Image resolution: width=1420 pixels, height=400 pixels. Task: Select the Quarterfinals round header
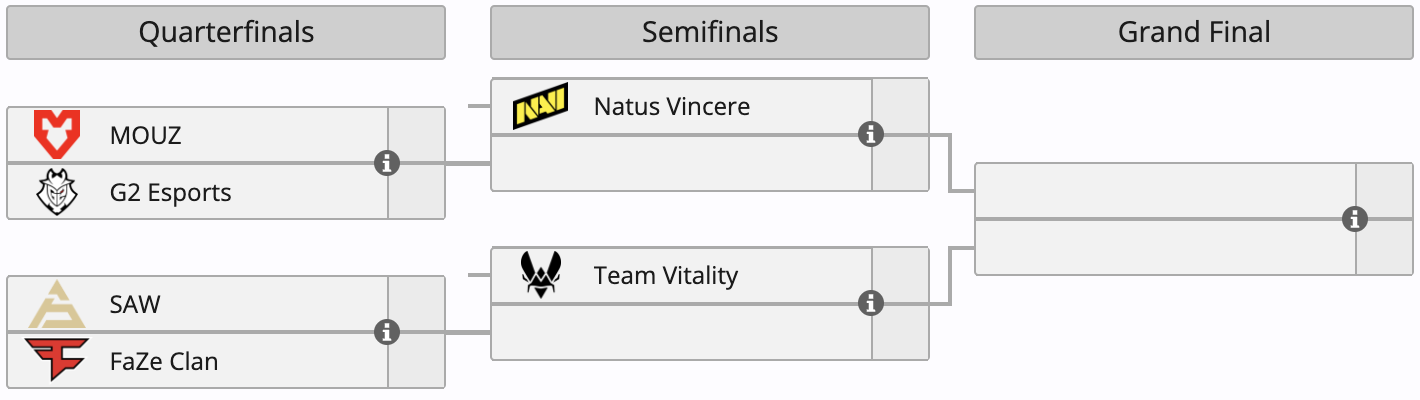point(226,32)
